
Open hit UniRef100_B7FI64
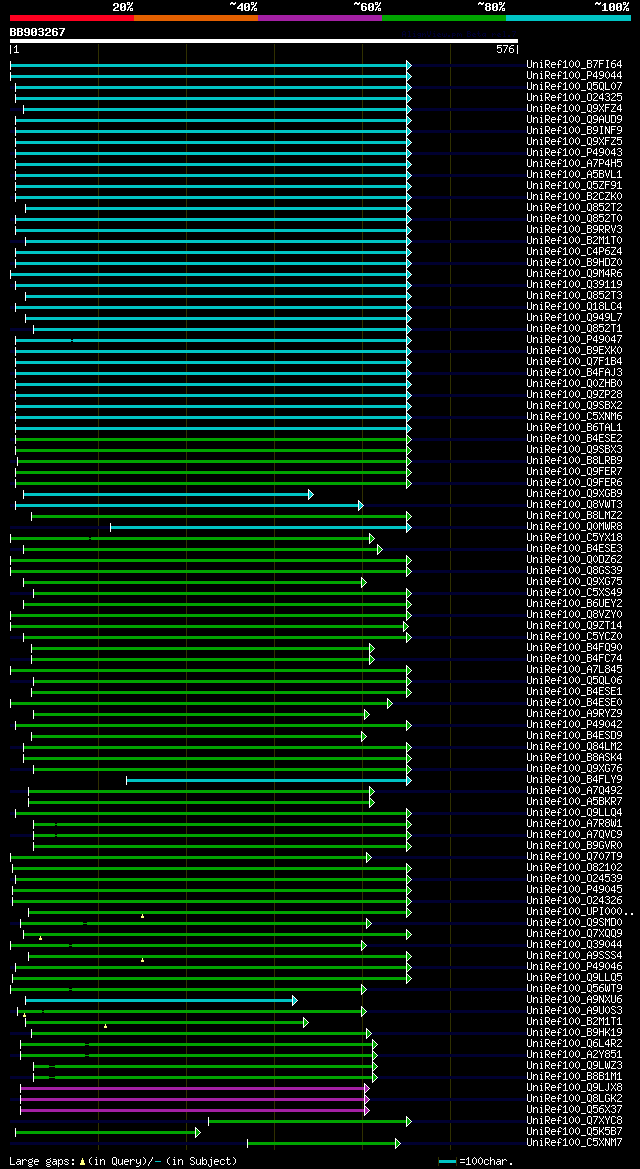pyautogui.click(x=574, y=65)
